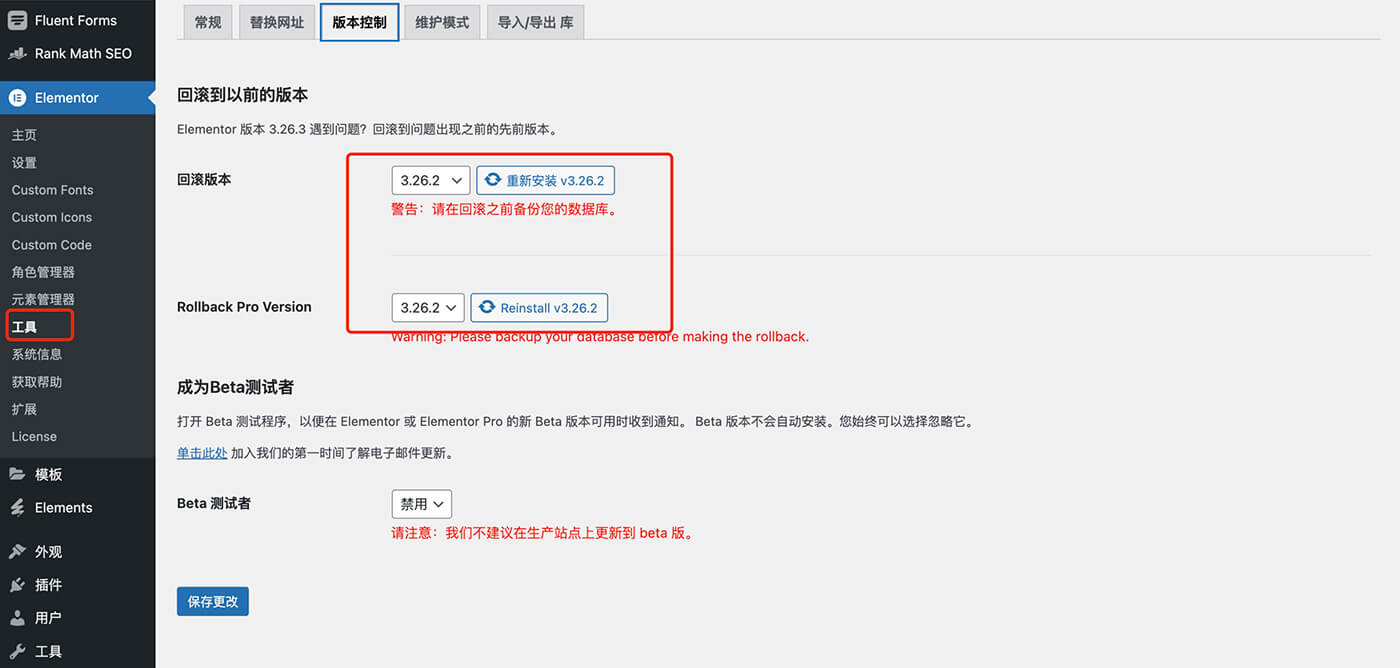
Task: Open 角色管理器 submenu item
Action: click(43, 272)
